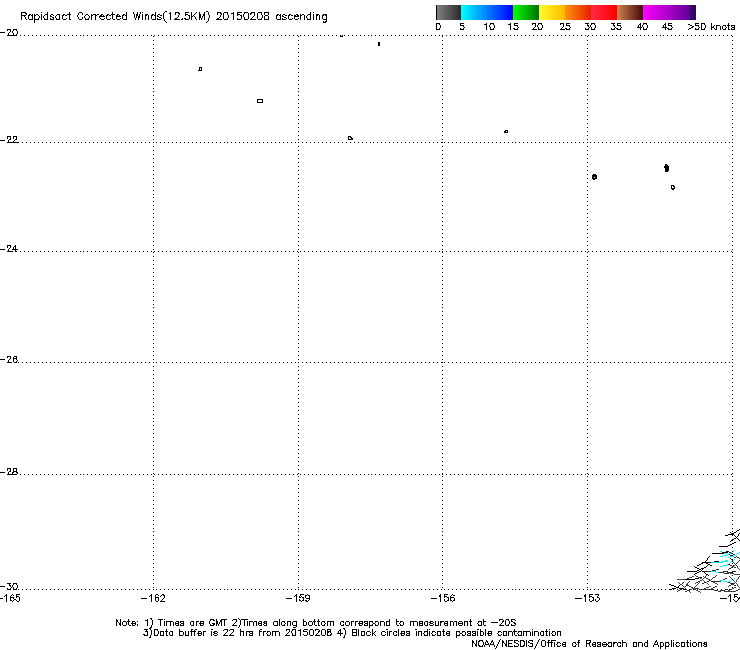Click the small rectangular island outline near -160 longitude
The image size is (740, 650).
coord(260,101)
